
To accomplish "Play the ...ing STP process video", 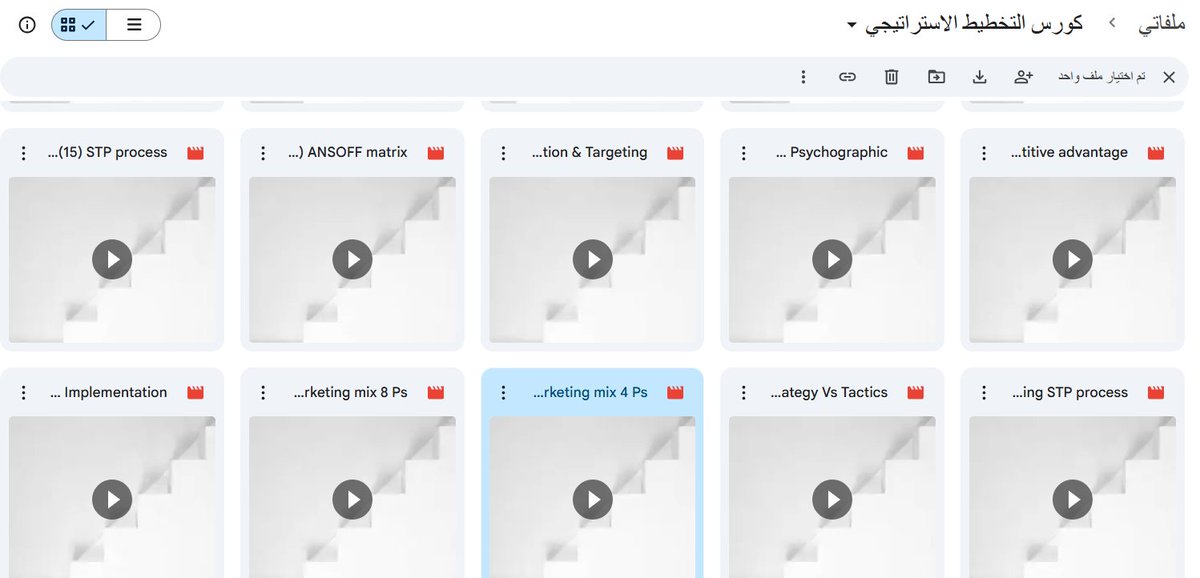I will (1073, 499).
